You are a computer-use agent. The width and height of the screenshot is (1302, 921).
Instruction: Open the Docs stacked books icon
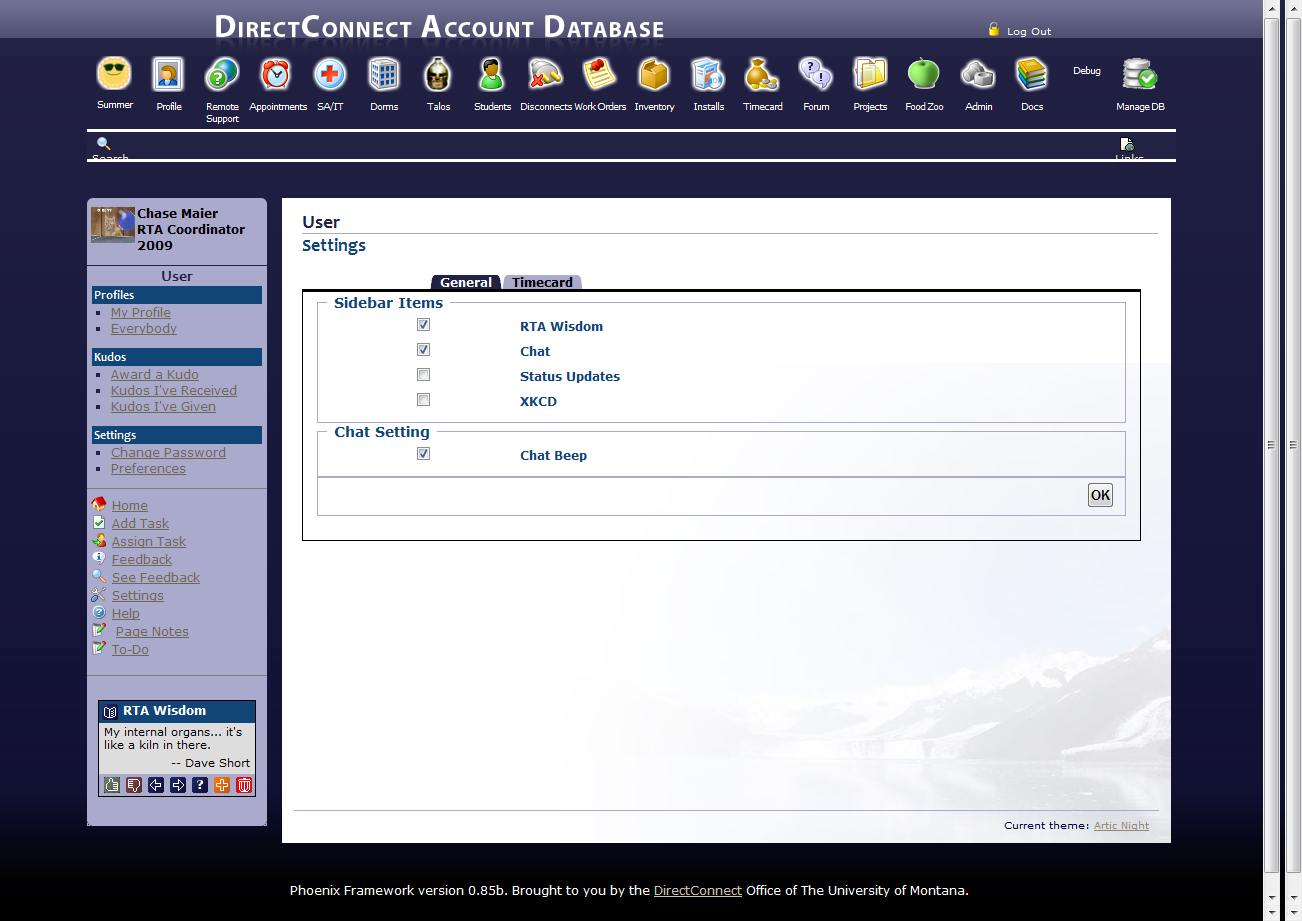tap(1032, 74)
